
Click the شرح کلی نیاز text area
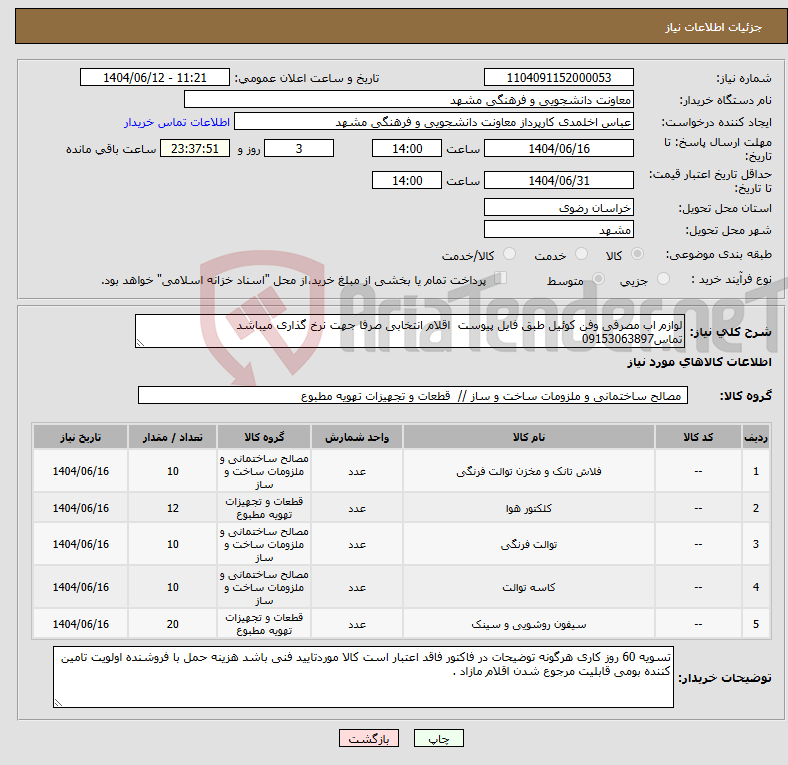(410, 331)
